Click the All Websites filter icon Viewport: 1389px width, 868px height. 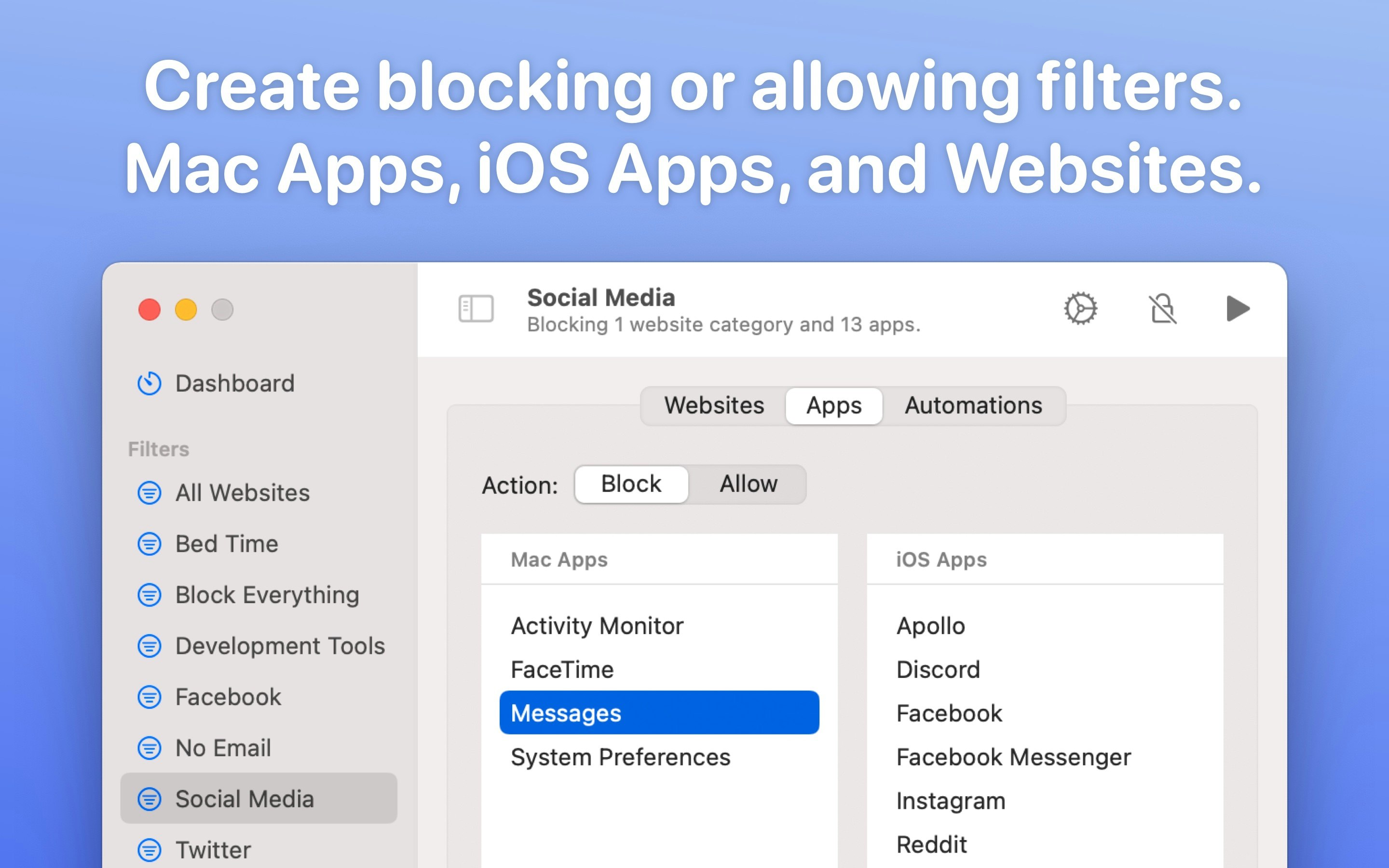pos(149,492)
